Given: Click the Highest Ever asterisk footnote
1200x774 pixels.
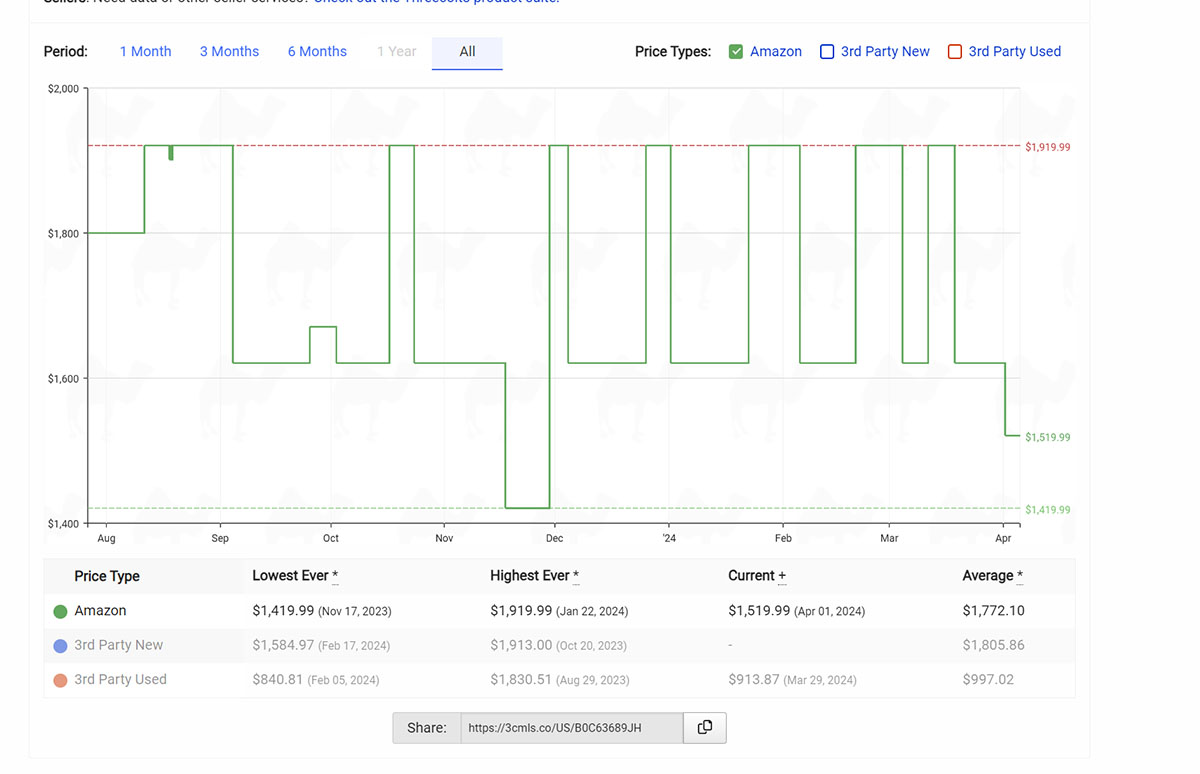Looking at the screenshot, I should point(574,576).
